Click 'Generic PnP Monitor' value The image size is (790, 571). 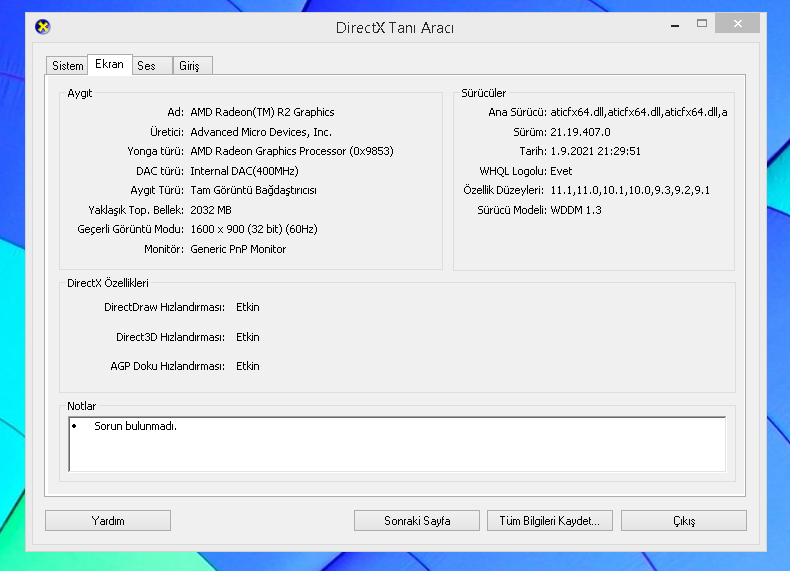[238, 249]
